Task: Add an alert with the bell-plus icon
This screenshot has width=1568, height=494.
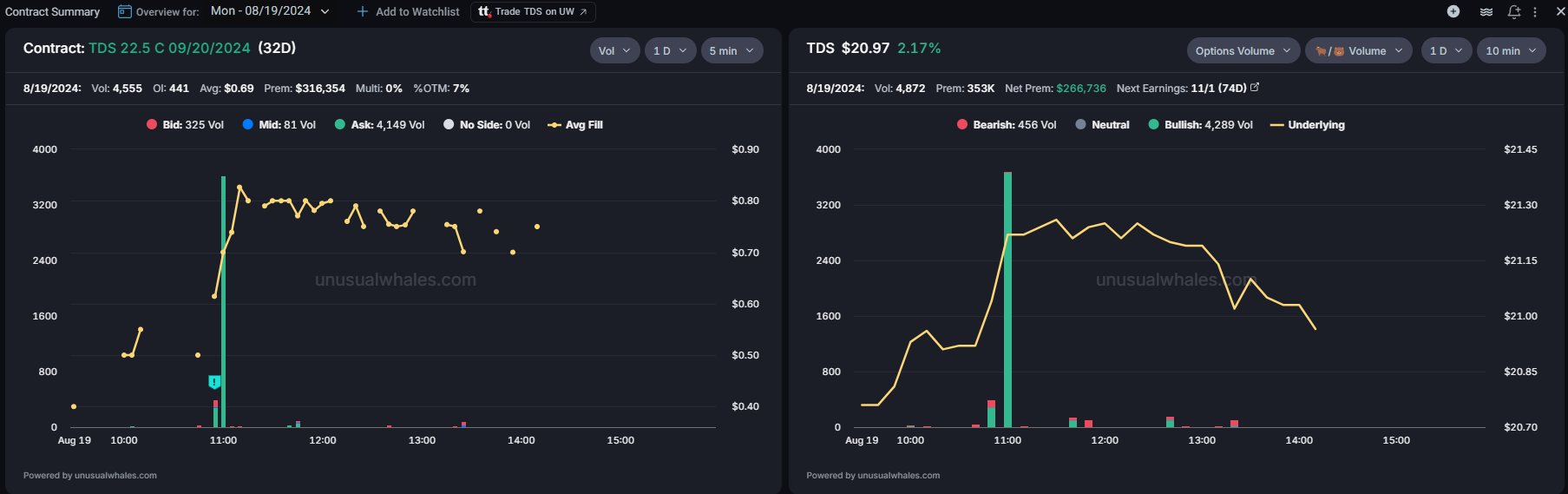Action: coord(1514,11)
